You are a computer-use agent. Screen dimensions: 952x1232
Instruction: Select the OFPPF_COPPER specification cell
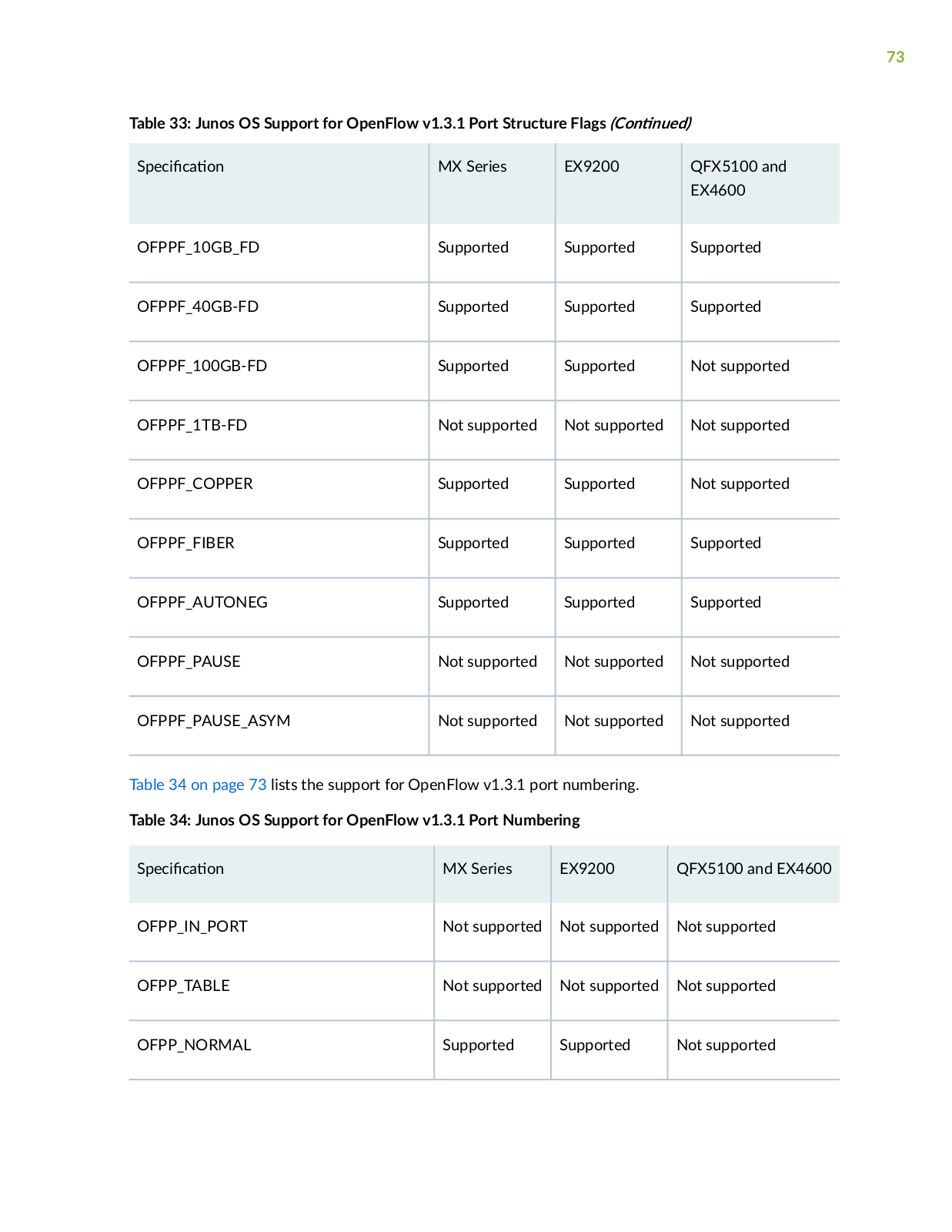195,484
